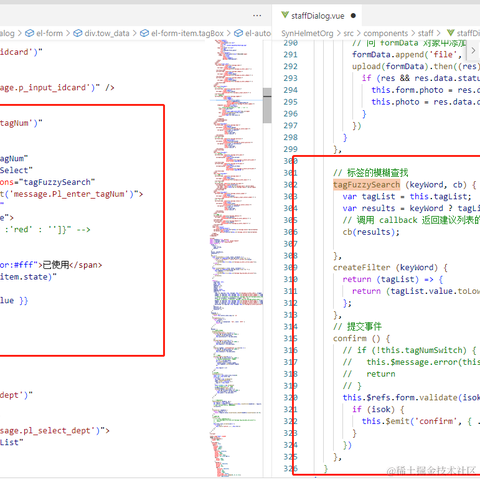
Task: Click the Vue file icon on staffDialog.vue tab
Action: (x=285, y=15)
